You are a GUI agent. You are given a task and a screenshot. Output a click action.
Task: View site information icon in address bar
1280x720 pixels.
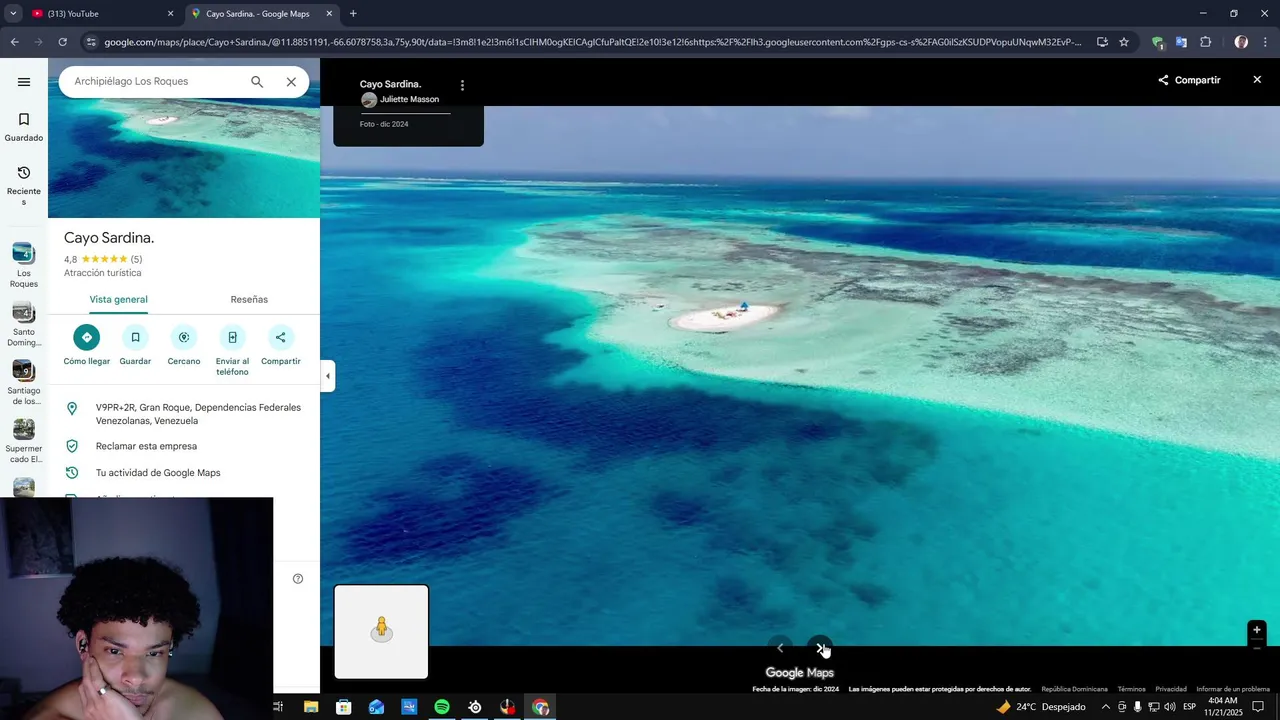(91, 42)
